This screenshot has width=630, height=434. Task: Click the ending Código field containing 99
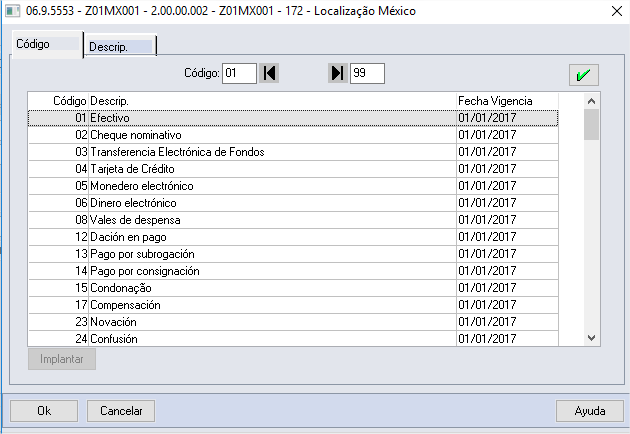(367, 74)
